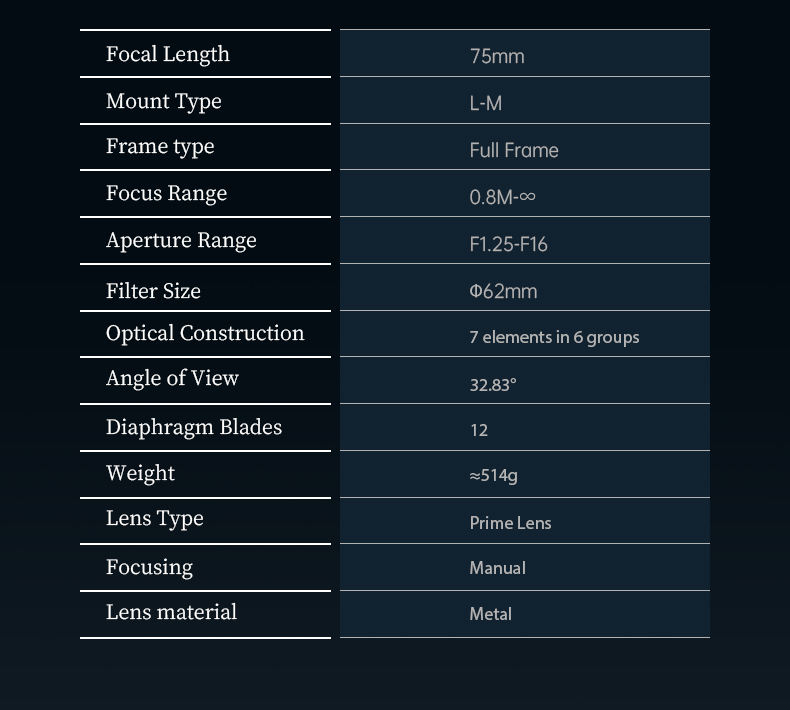Image resolution: width=790 pixels, height=710 pixels.
Task: Click the Optical Construction label
Action: tap(205, 334)
